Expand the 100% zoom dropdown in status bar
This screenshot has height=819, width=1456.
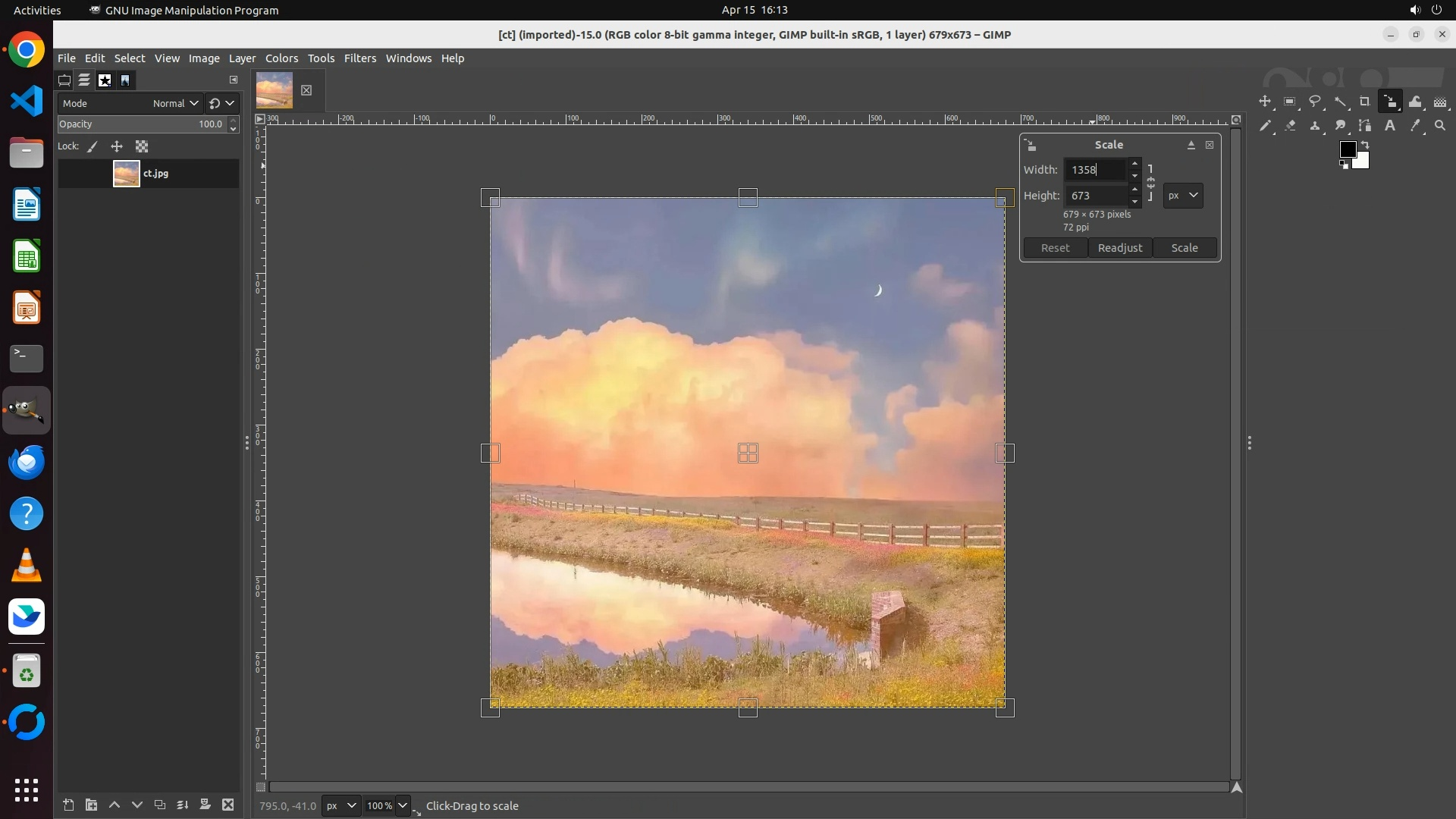point(403,805)
